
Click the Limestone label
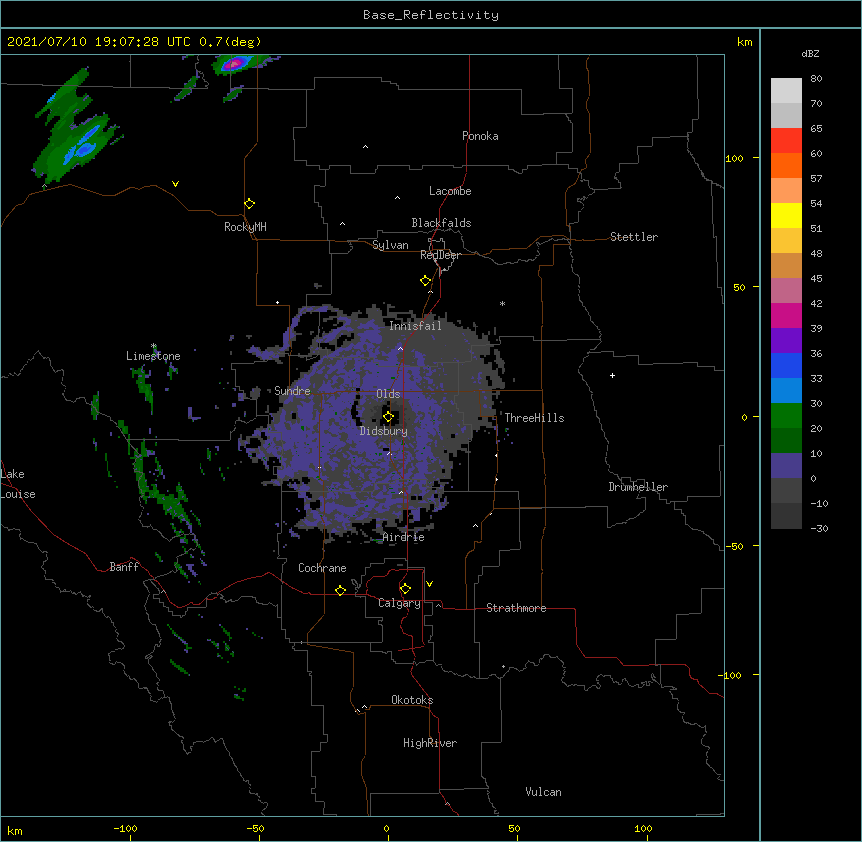tap(153, 356)
